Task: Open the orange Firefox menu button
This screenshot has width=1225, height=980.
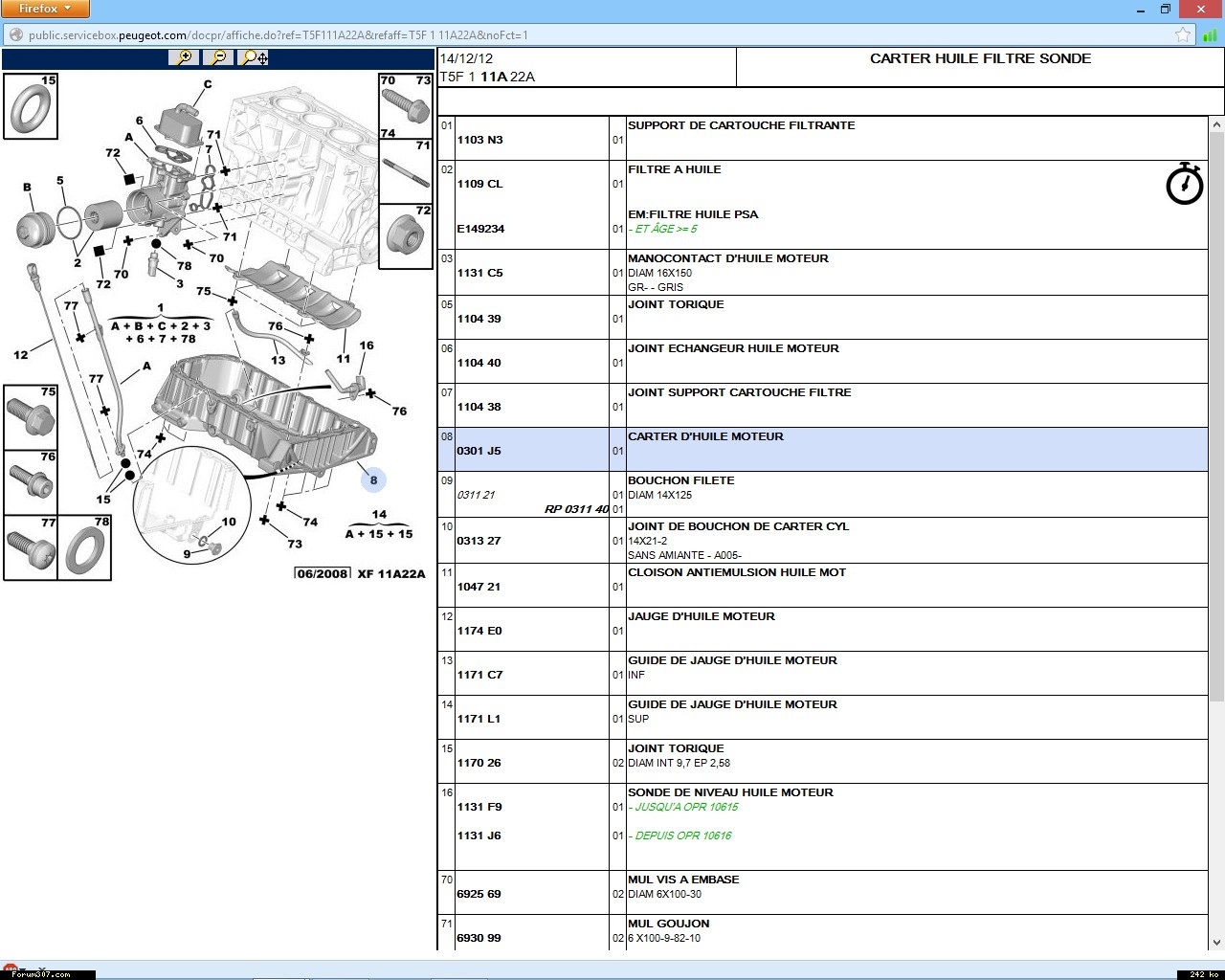Action: (x=45, y=9)
